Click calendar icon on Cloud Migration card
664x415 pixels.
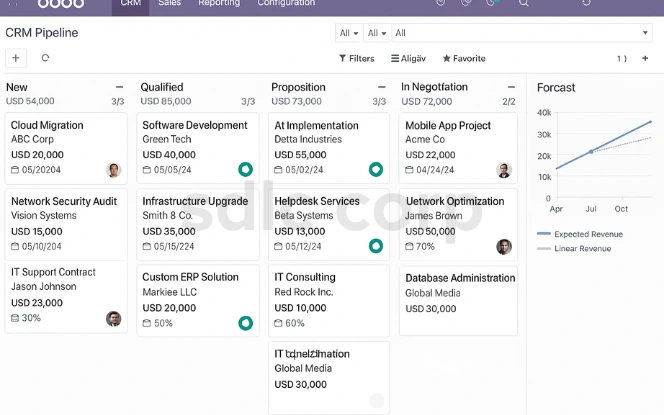coord(15,170)
